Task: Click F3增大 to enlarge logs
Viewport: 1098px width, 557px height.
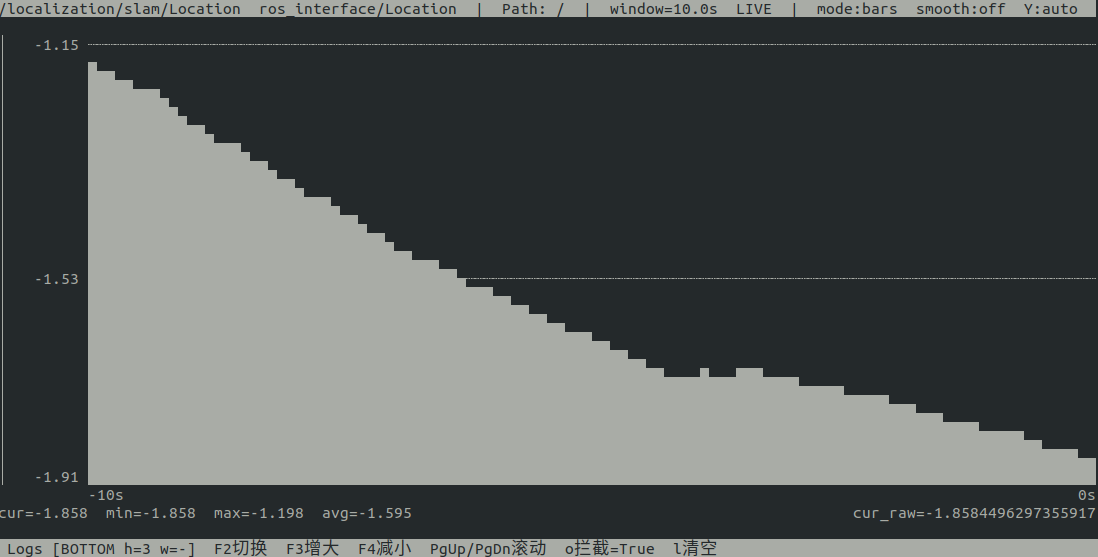Action: [x=312, y=549]
